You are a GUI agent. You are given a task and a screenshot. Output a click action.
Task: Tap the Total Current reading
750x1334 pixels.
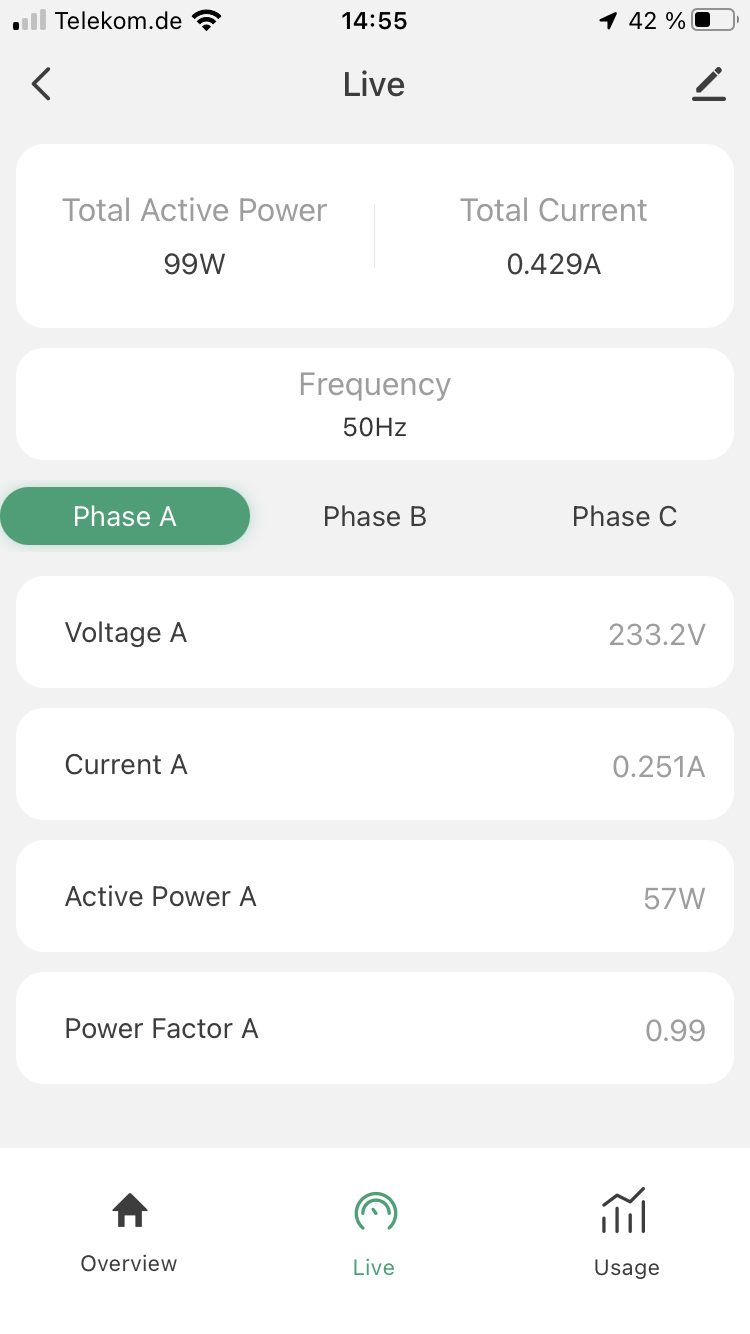pos(553,265)
